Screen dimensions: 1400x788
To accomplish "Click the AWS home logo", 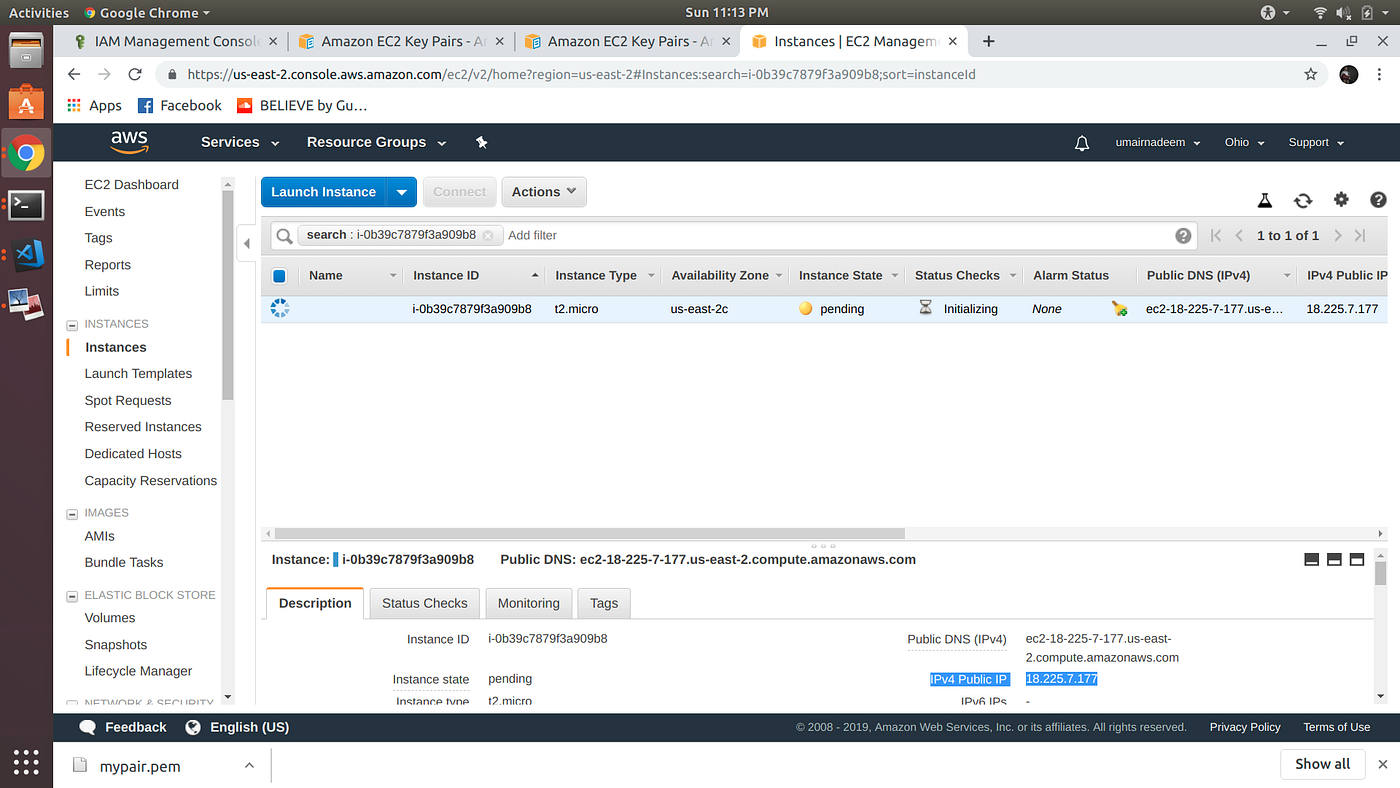I will tap(128, 142).
